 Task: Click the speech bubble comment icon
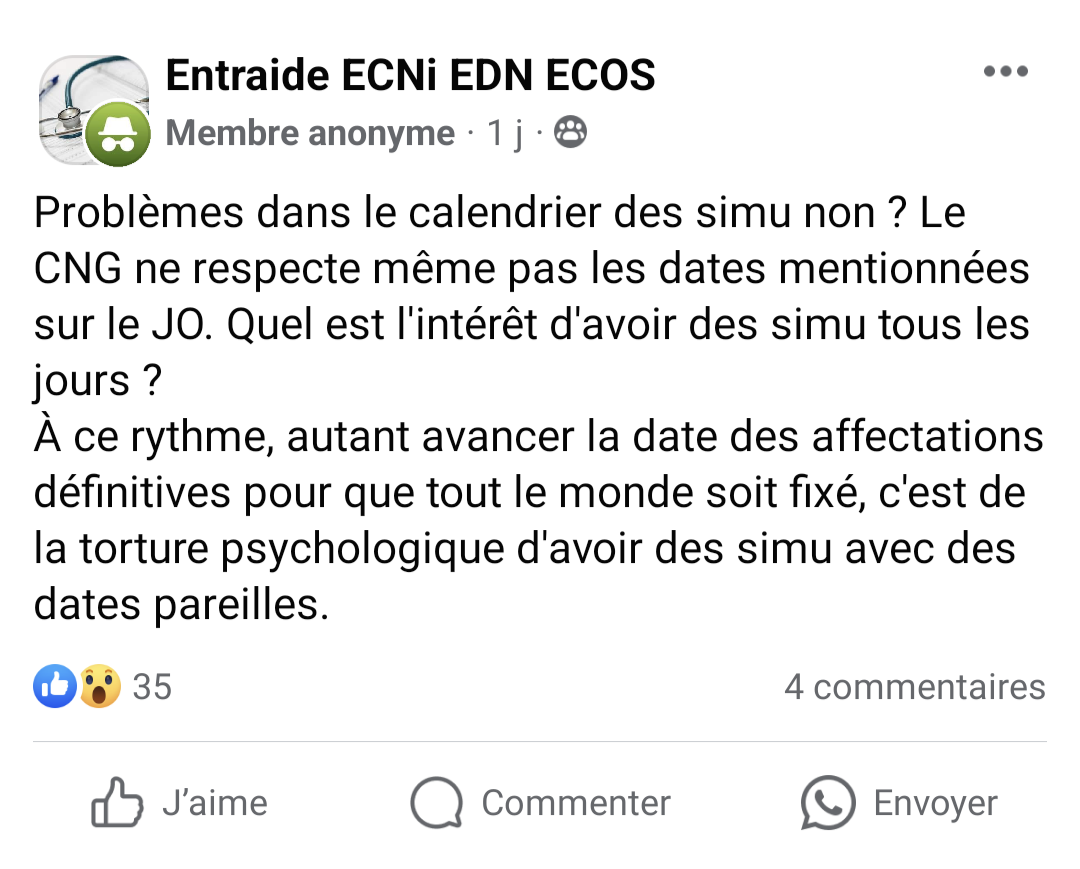(436, 803)
